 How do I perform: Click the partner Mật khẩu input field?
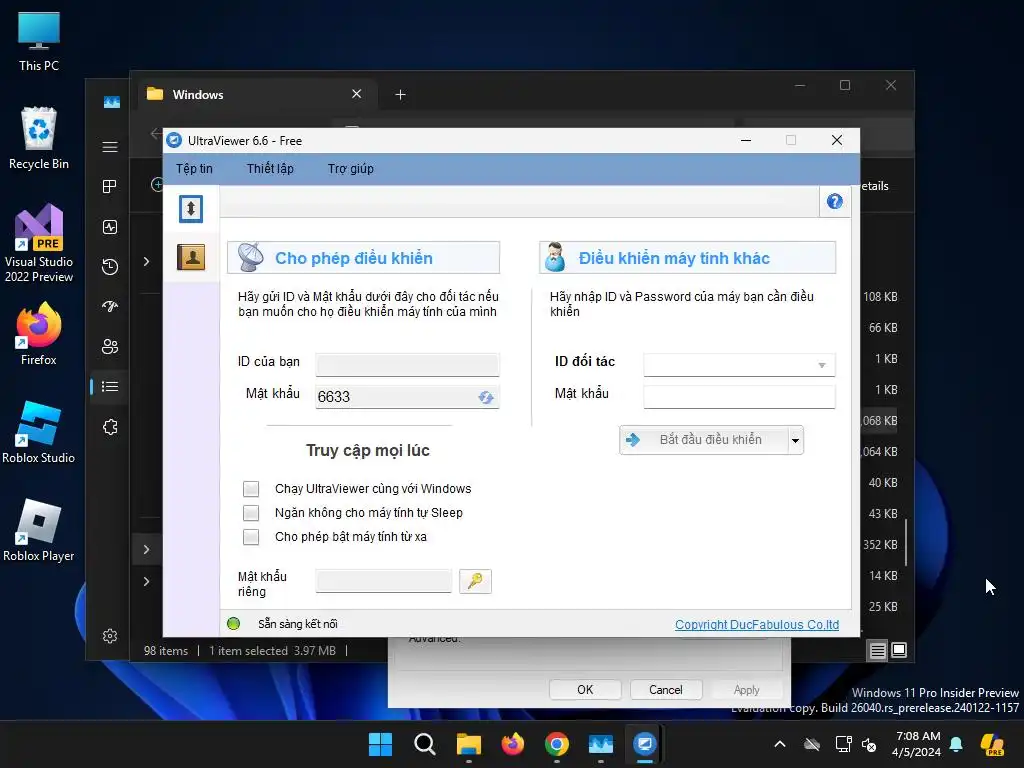(739, 396)
